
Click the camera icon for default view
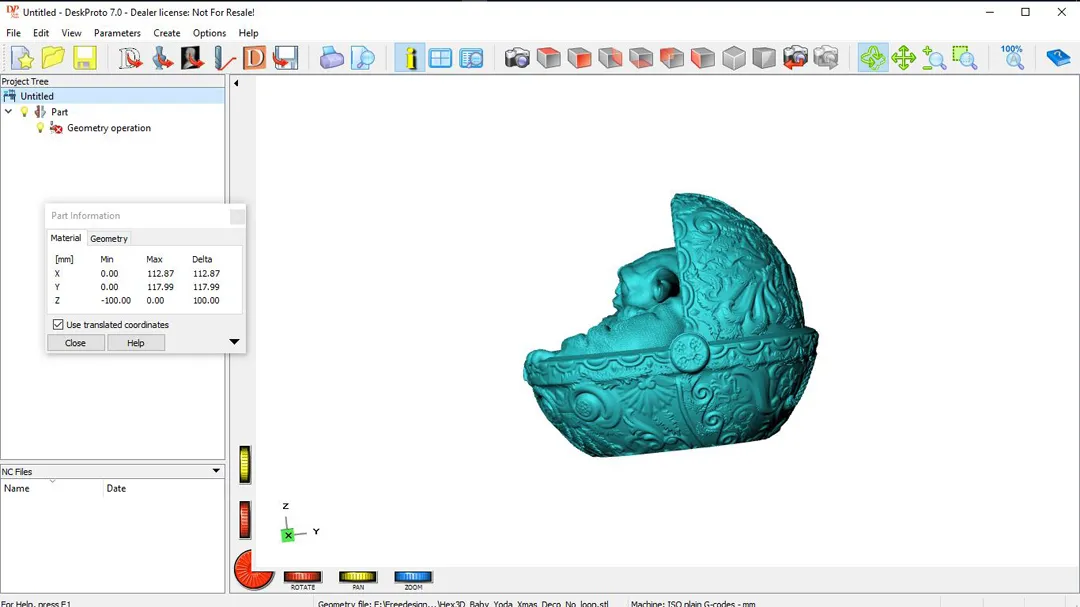[517, 58]
